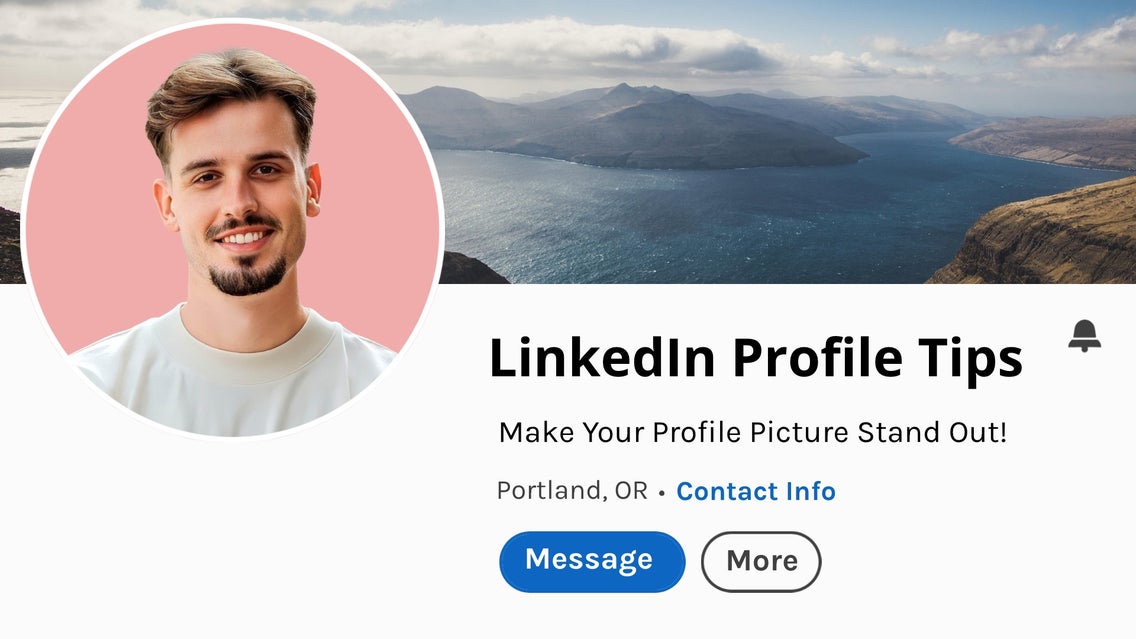This screenshot has width=1136, height=639.
Task: Click the blue sea water in cover banner
Action: [x=700, y=220]
